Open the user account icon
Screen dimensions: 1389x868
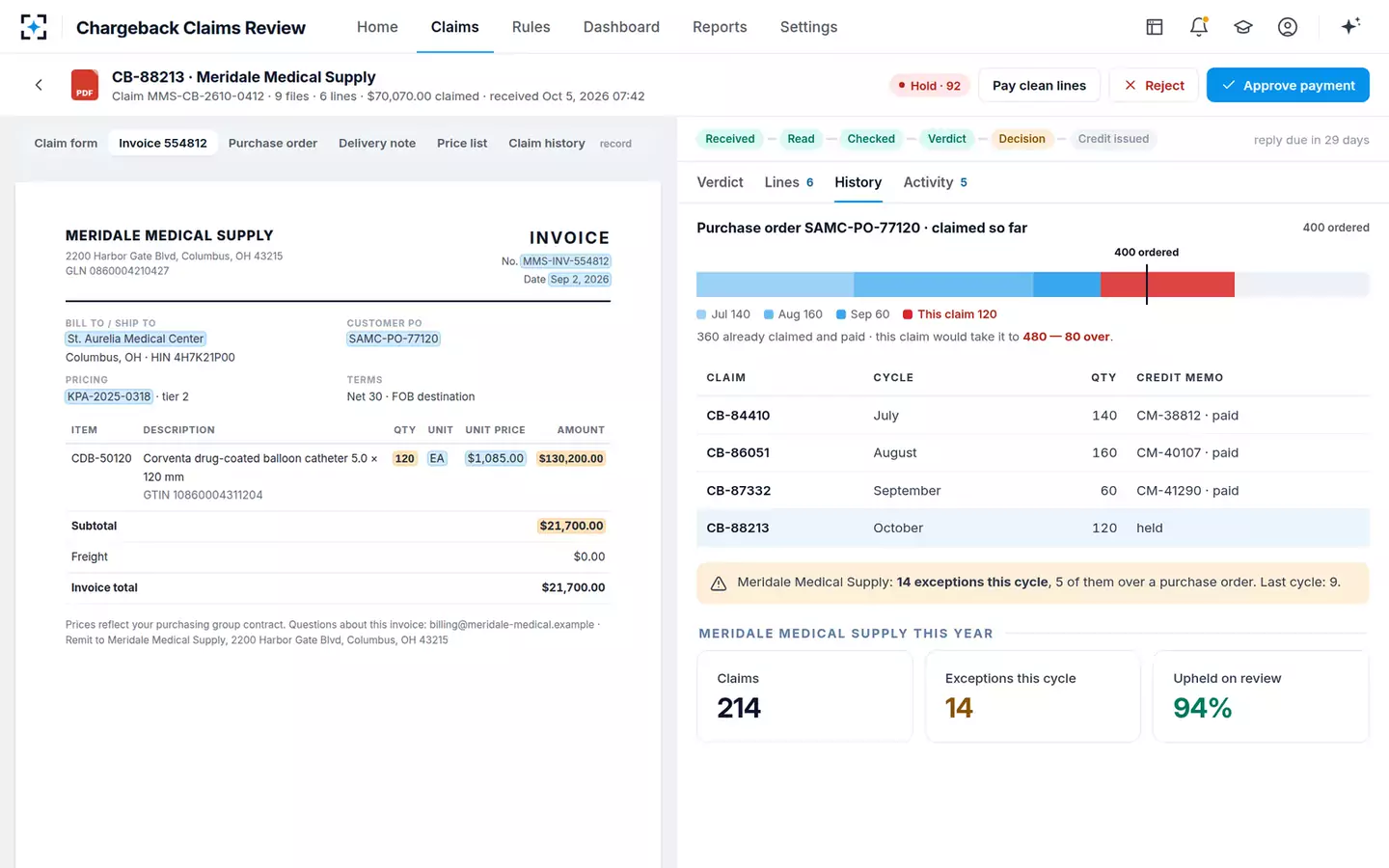click(1288, 27)
